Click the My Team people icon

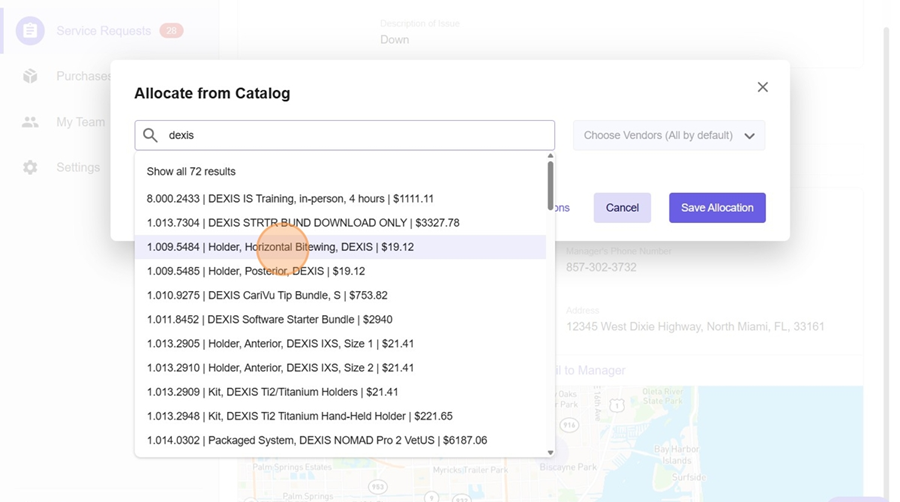click(x=30, y=122)
